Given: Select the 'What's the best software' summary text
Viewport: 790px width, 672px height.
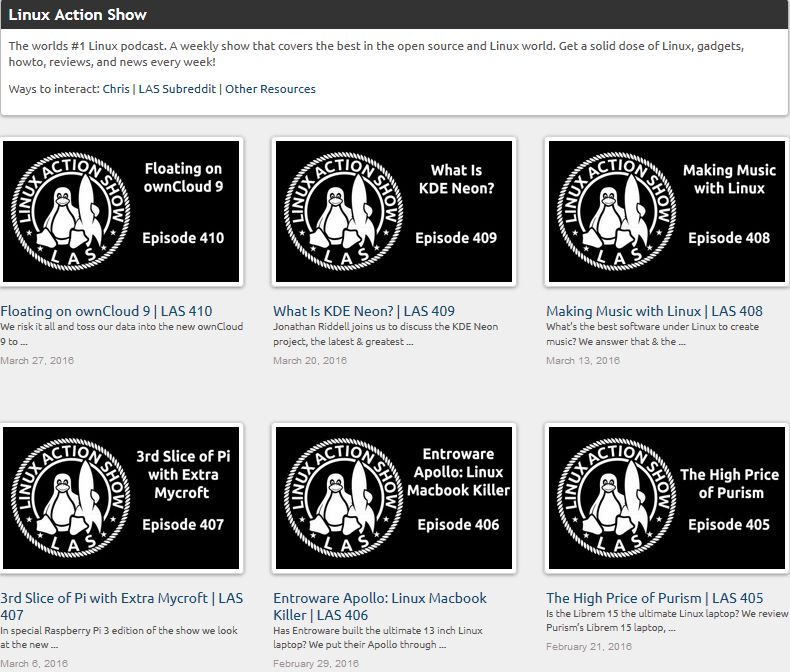Looking at the screenshot, I should pyautogui.click(x=652, y=334).
